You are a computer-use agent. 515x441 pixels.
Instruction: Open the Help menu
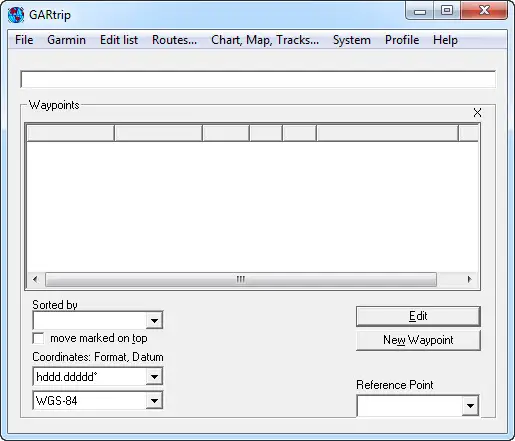[445, 40]
